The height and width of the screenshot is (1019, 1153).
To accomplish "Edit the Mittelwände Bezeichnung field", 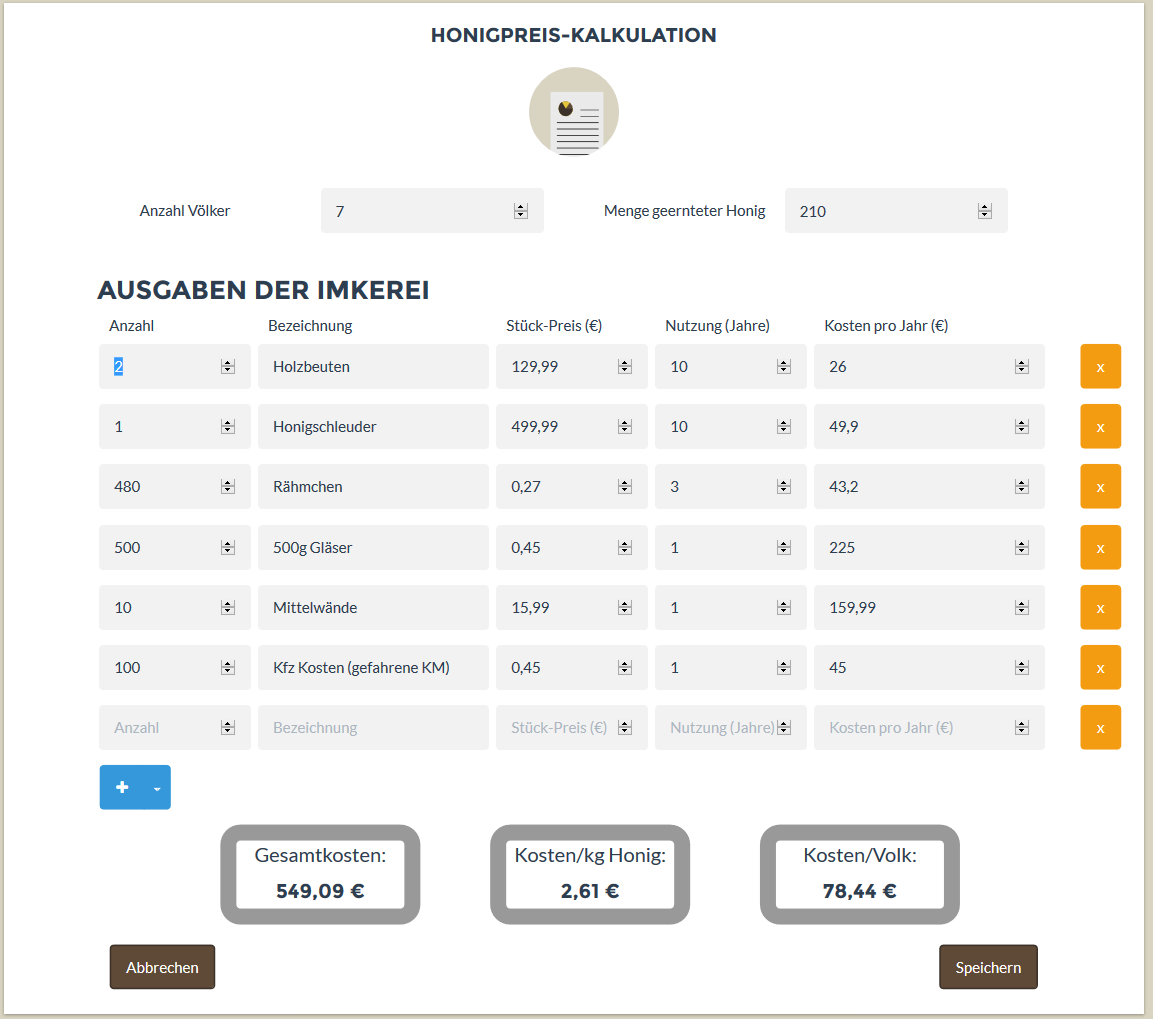I will click(373, 607).
